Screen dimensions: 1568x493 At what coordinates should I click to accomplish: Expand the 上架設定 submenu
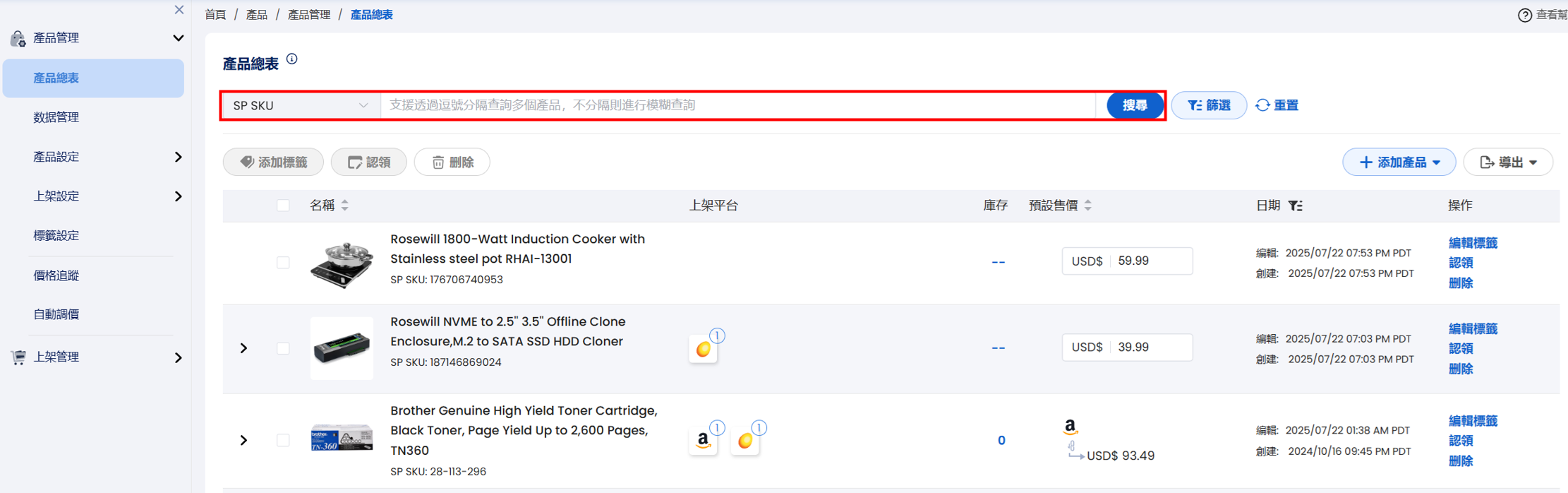tap(179, 196)
